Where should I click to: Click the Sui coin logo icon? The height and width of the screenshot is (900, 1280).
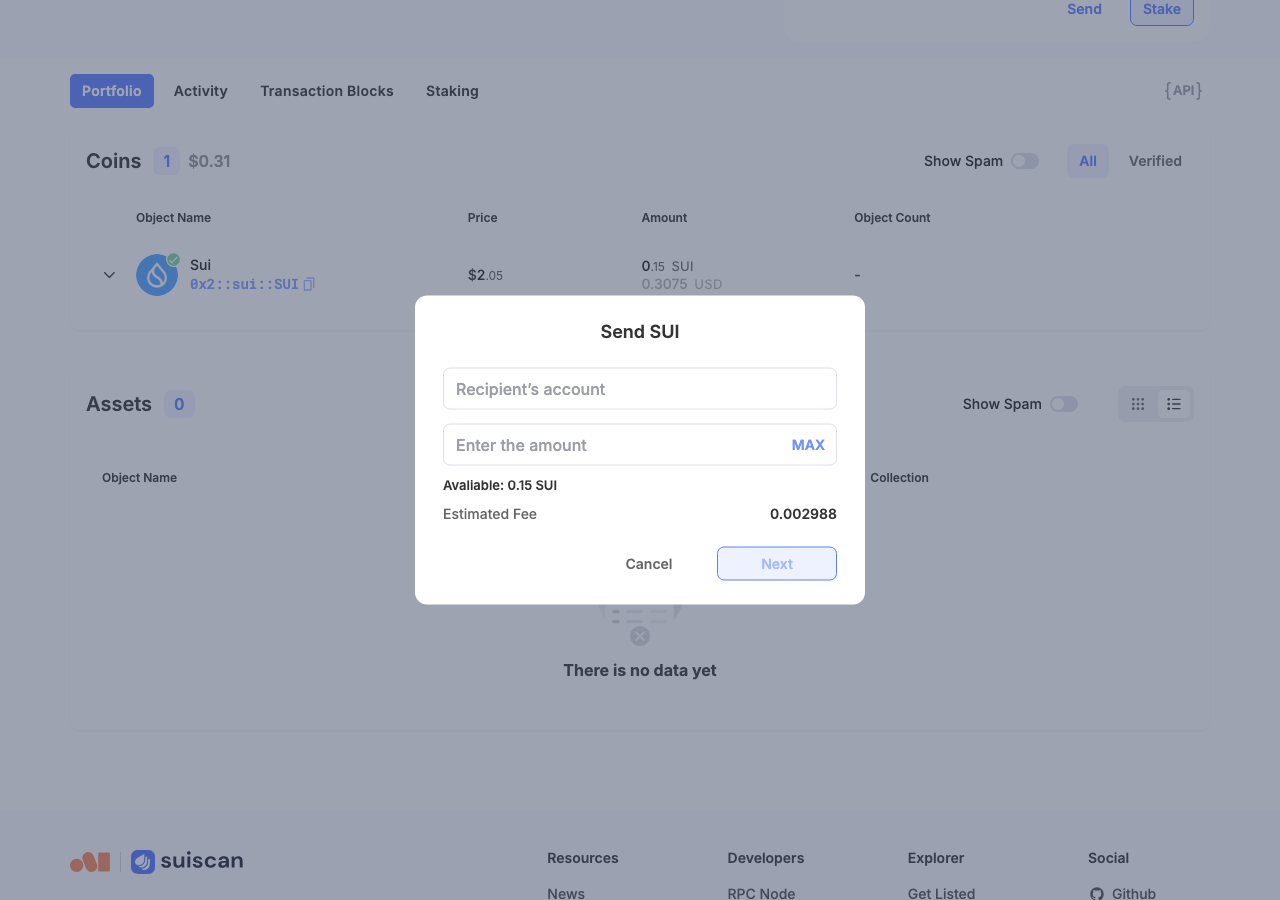(157, 274)
